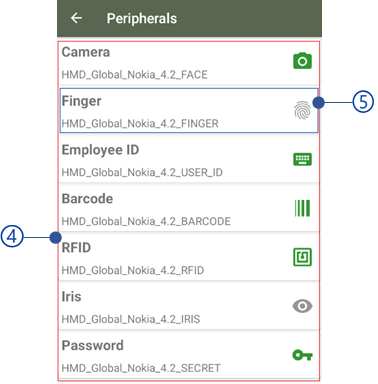Tap the green barcode icon
The height and width of the screenshot is (384, 378).
pyautogui.click(x=302, y=208)
